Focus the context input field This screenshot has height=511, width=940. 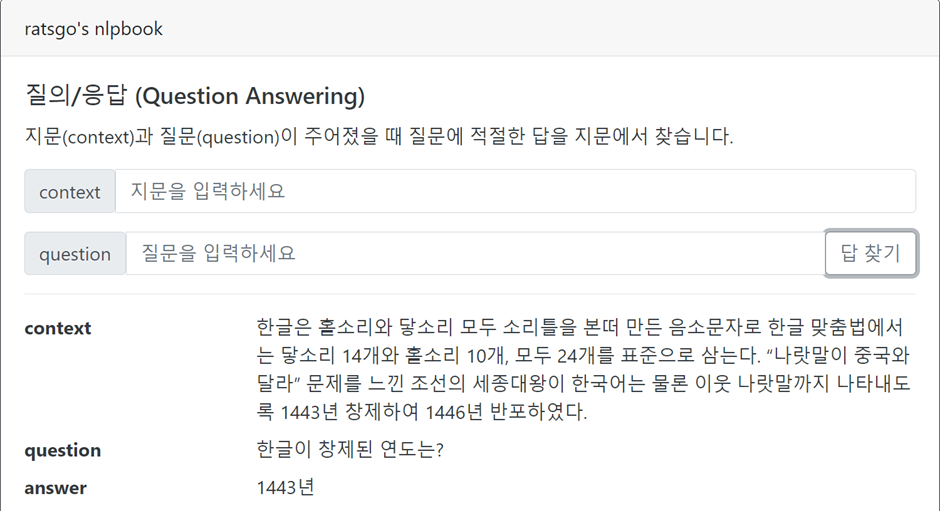point(515,191)
